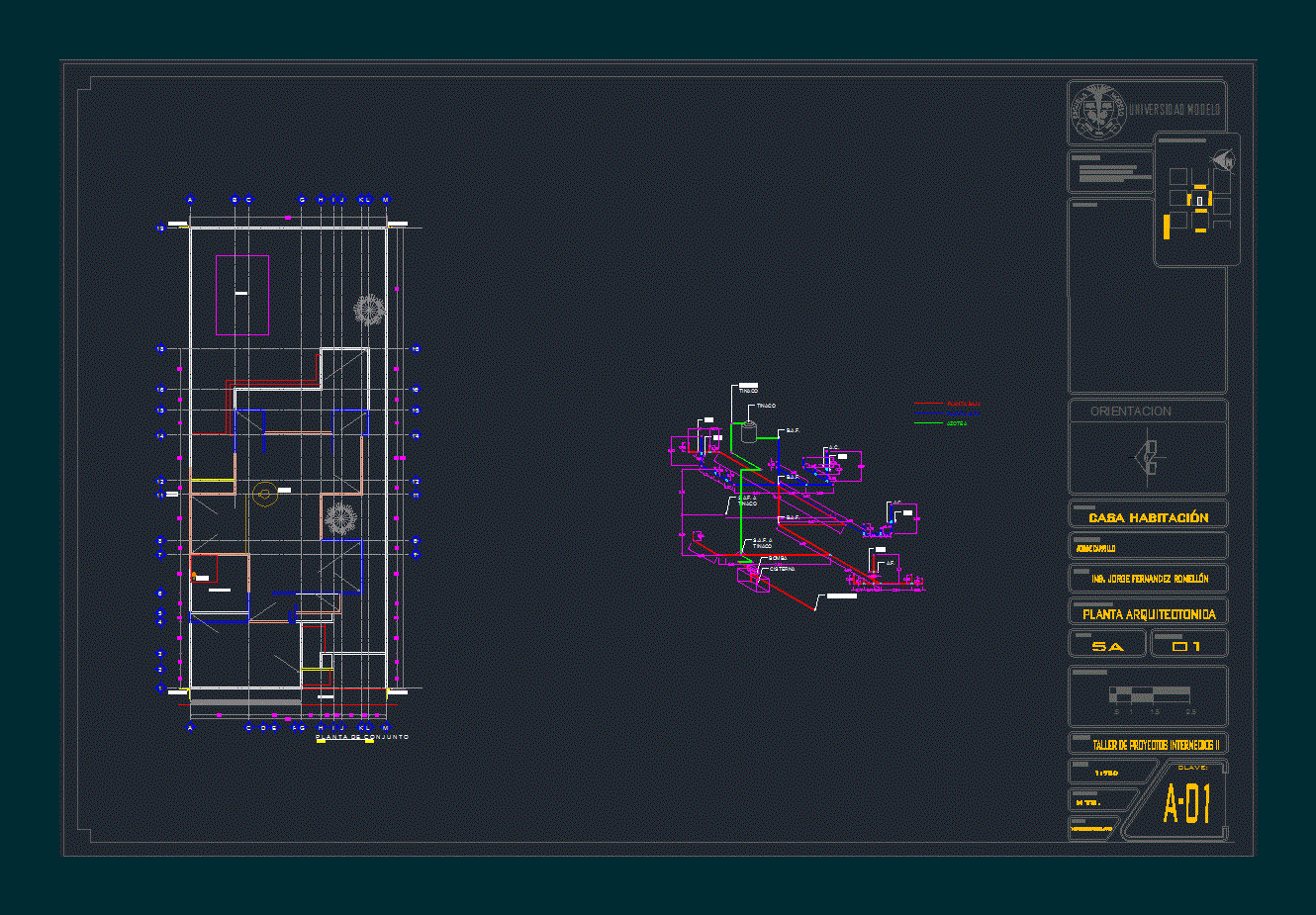The height and width of the screenshot is (915, 1316).
Task: Click the A-01 sheet key
Action: tap(1186, 804)
